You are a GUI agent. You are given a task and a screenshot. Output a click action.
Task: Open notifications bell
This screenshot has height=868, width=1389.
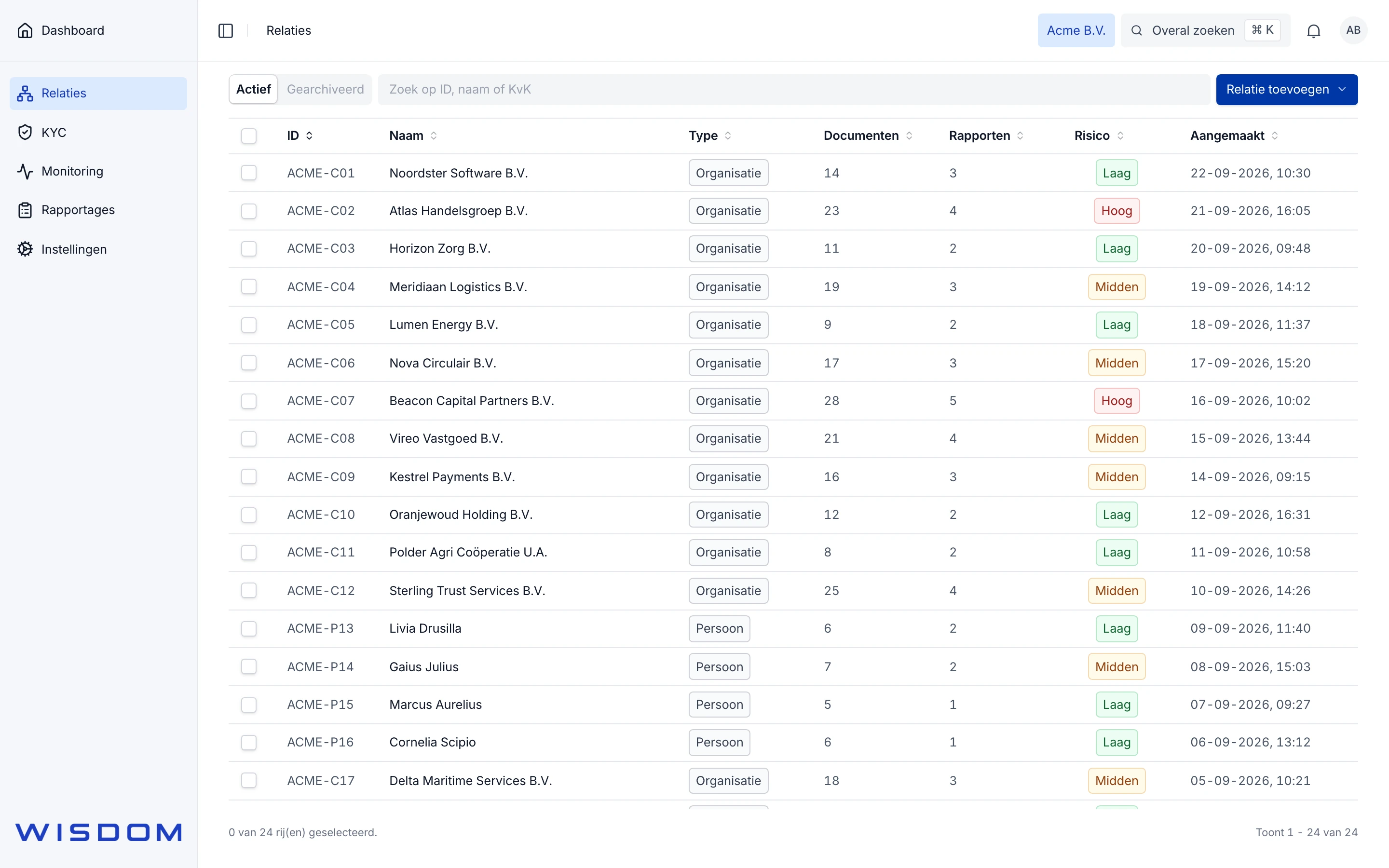click(1313, 30)
